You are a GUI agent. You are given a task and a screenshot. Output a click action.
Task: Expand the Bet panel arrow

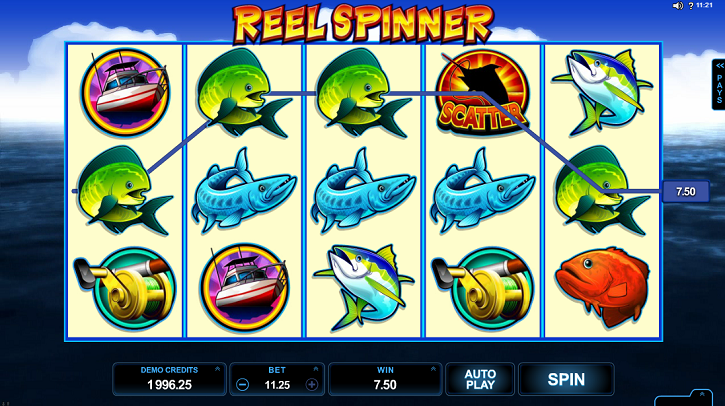316,369
